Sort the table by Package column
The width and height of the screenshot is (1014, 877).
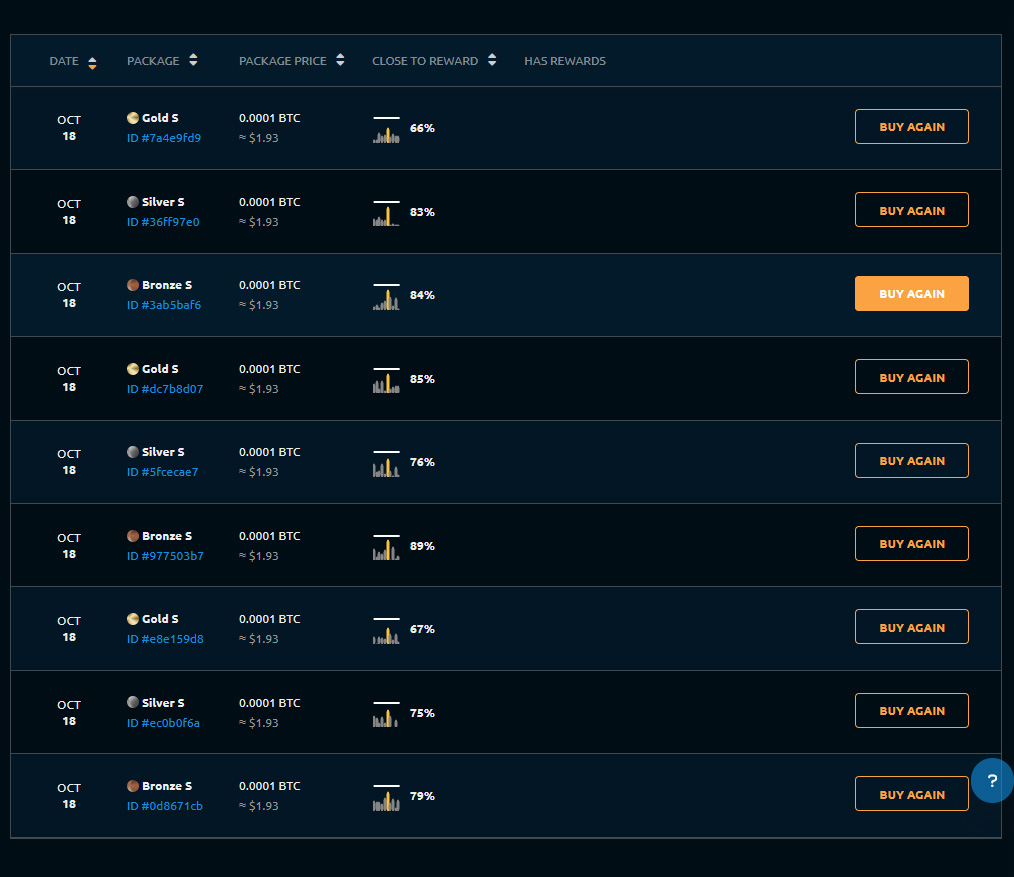[x=162, y=61]
